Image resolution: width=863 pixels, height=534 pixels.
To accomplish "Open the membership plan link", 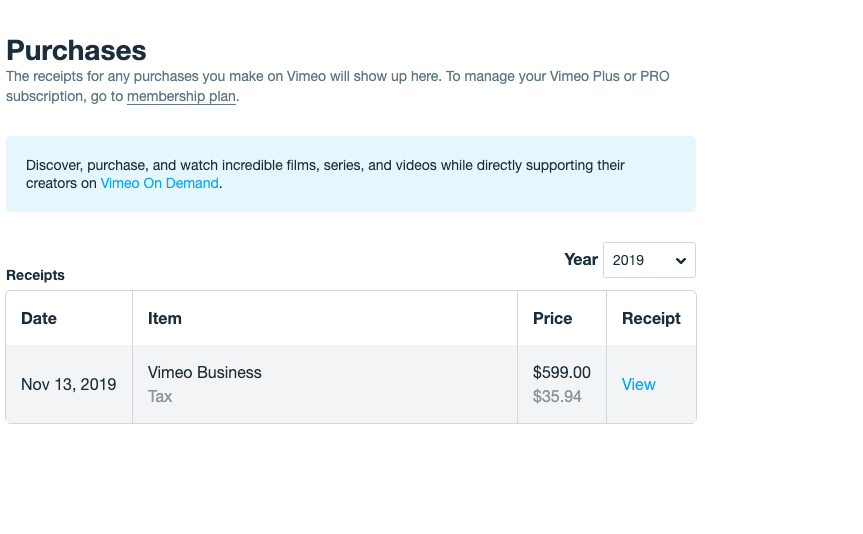I will 181,96.
